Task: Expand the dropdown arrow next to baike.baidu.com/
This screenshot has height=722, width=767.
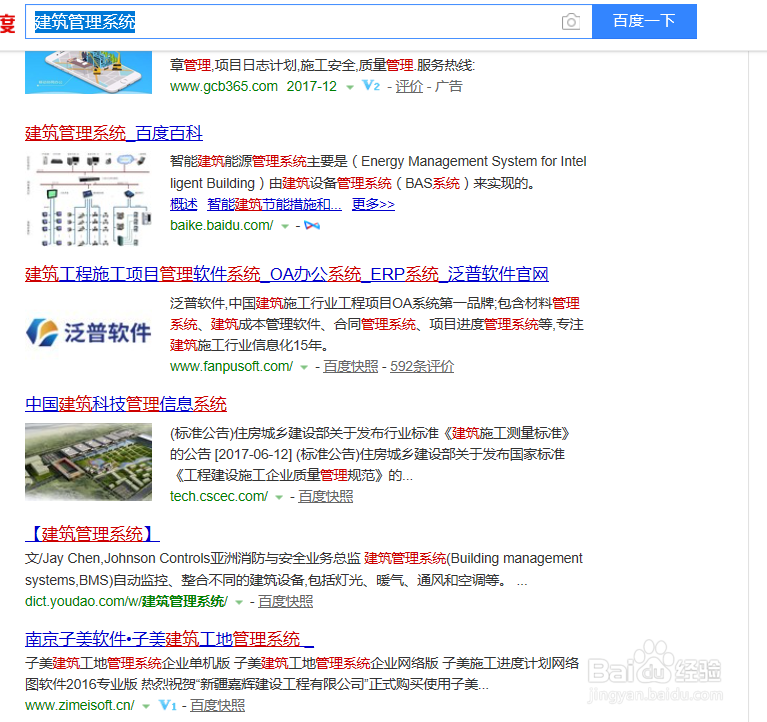Action: click(285, 226)
